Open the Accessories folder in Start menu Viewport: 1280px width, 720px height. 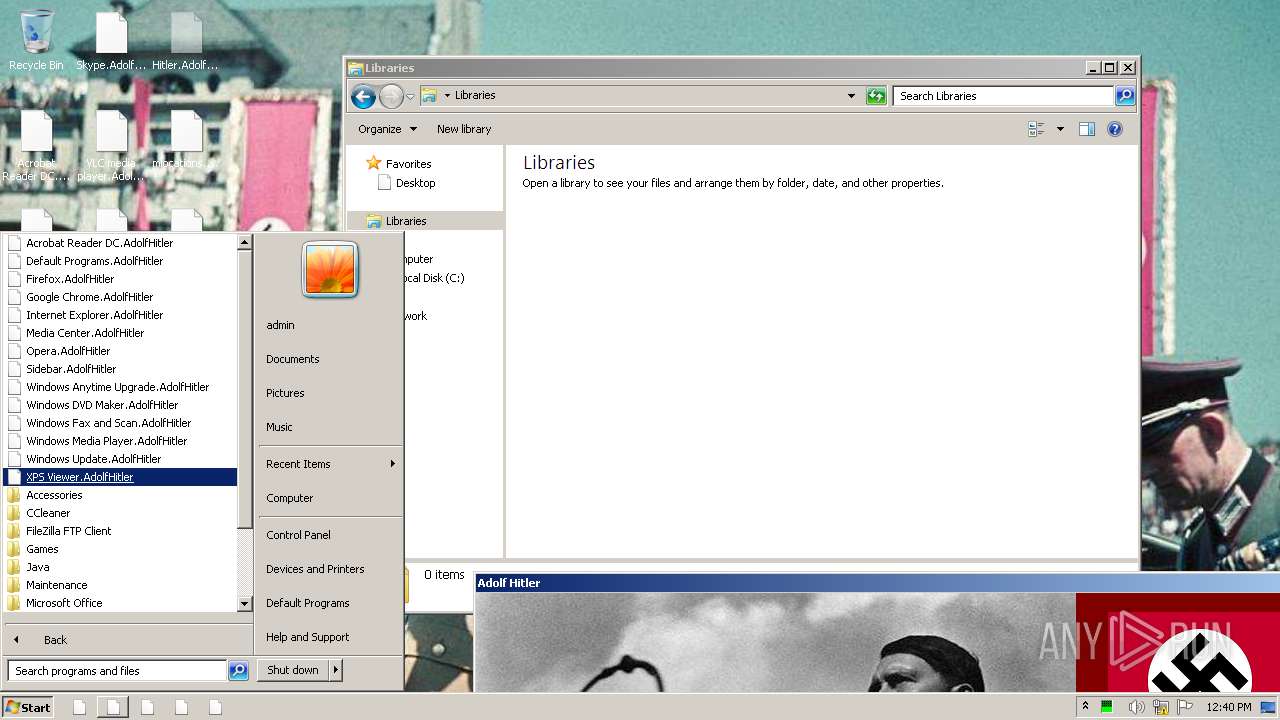(54, 495)
